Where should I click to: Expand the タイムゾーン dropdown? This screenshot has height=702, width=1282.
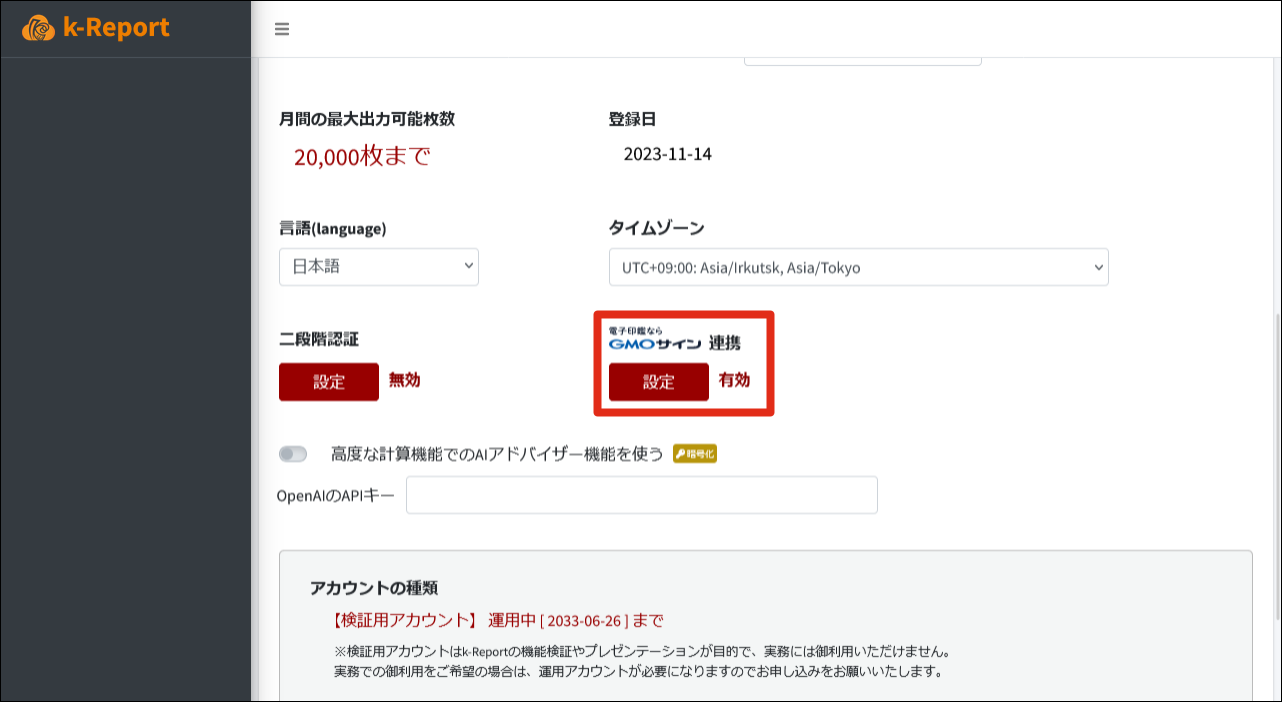point(858,267)
